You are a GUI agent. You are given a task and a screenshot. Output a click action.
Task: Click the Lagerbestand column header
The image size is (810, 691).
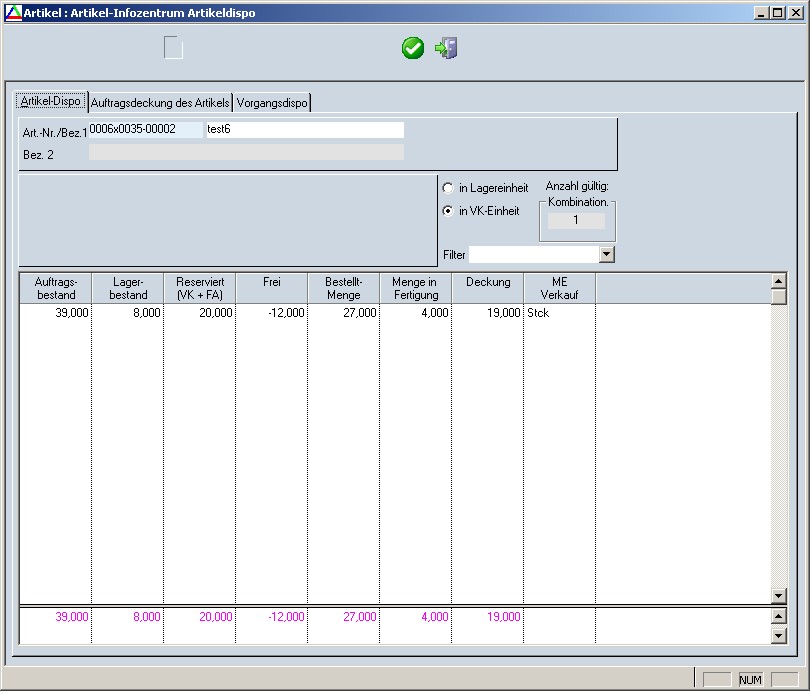pos(127,288)
